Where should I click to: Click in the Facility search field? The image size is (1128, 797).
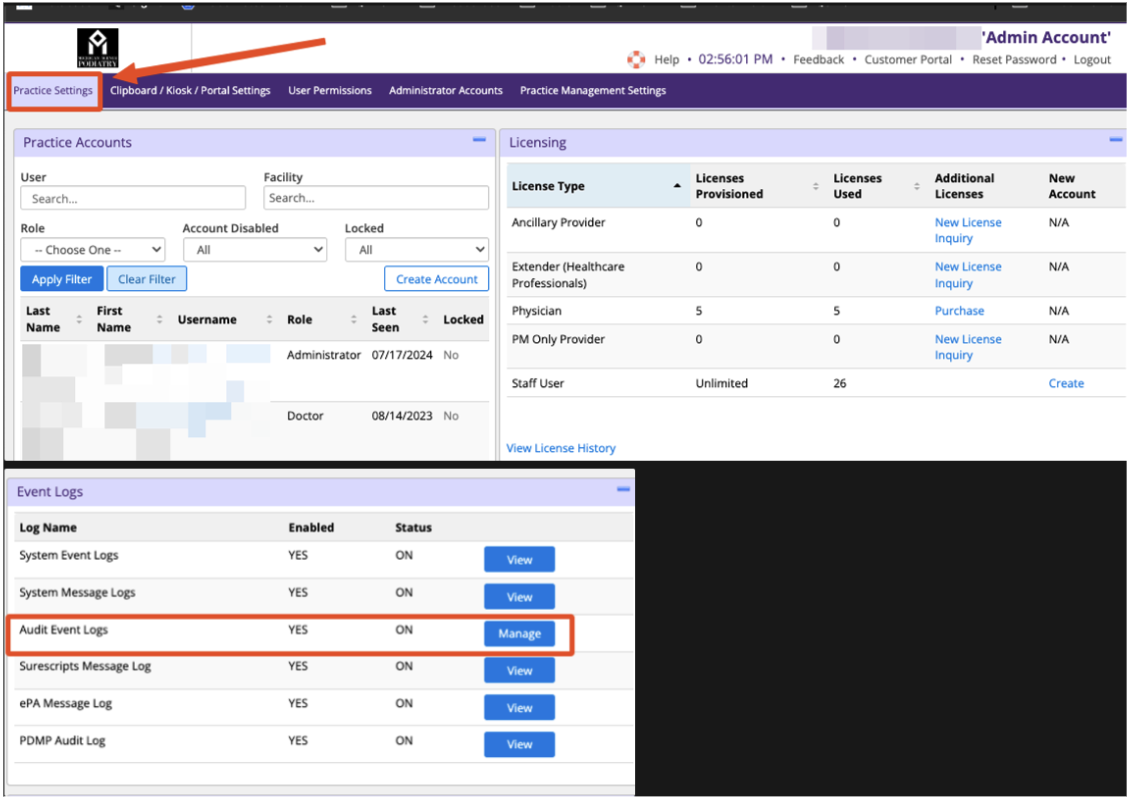376,198
